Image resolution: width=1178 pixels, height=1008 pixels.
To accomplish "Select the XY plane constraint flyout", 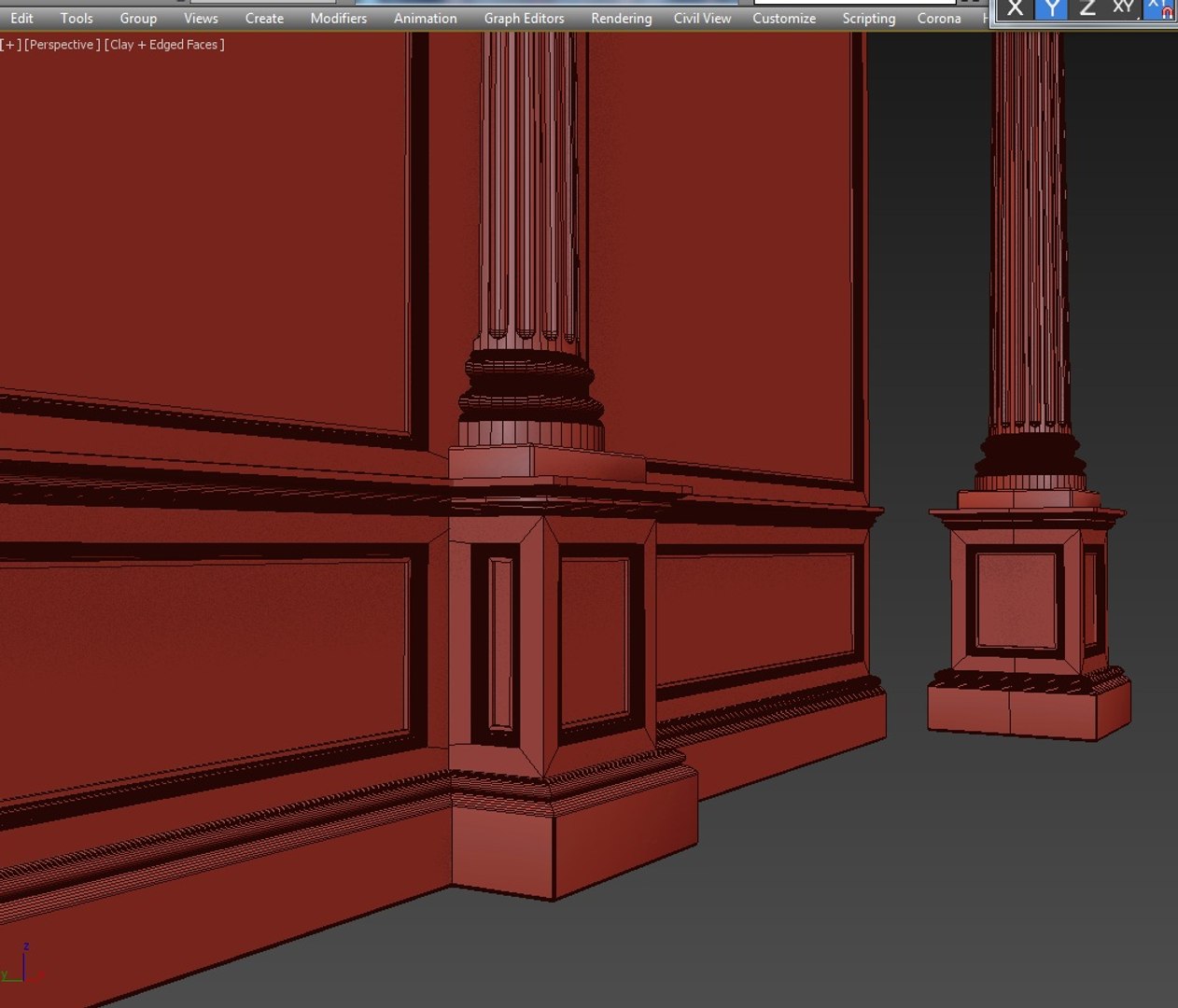I will (1123, 9).
